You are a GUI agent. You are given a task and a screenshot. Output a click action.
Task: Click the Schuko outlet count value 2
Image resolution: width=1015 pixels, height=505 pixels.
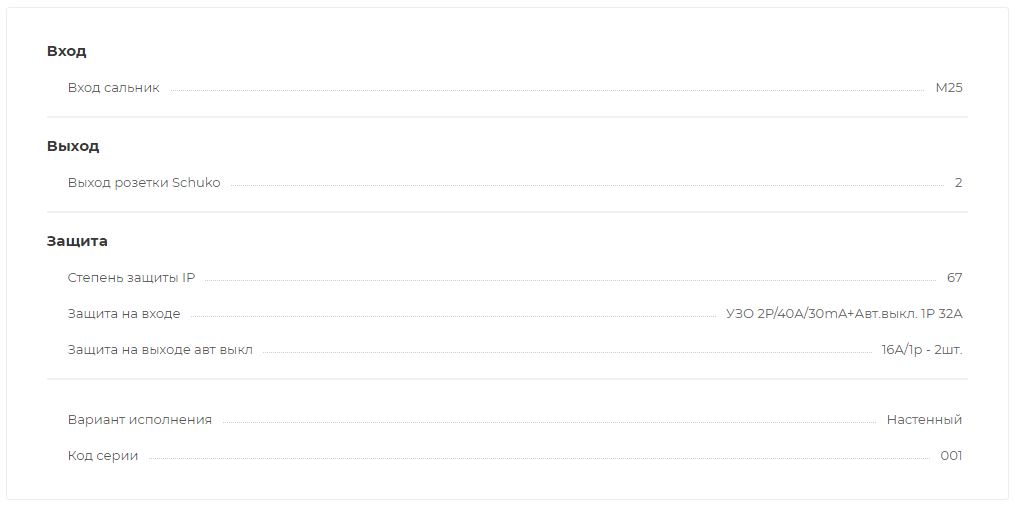point(959,183)
